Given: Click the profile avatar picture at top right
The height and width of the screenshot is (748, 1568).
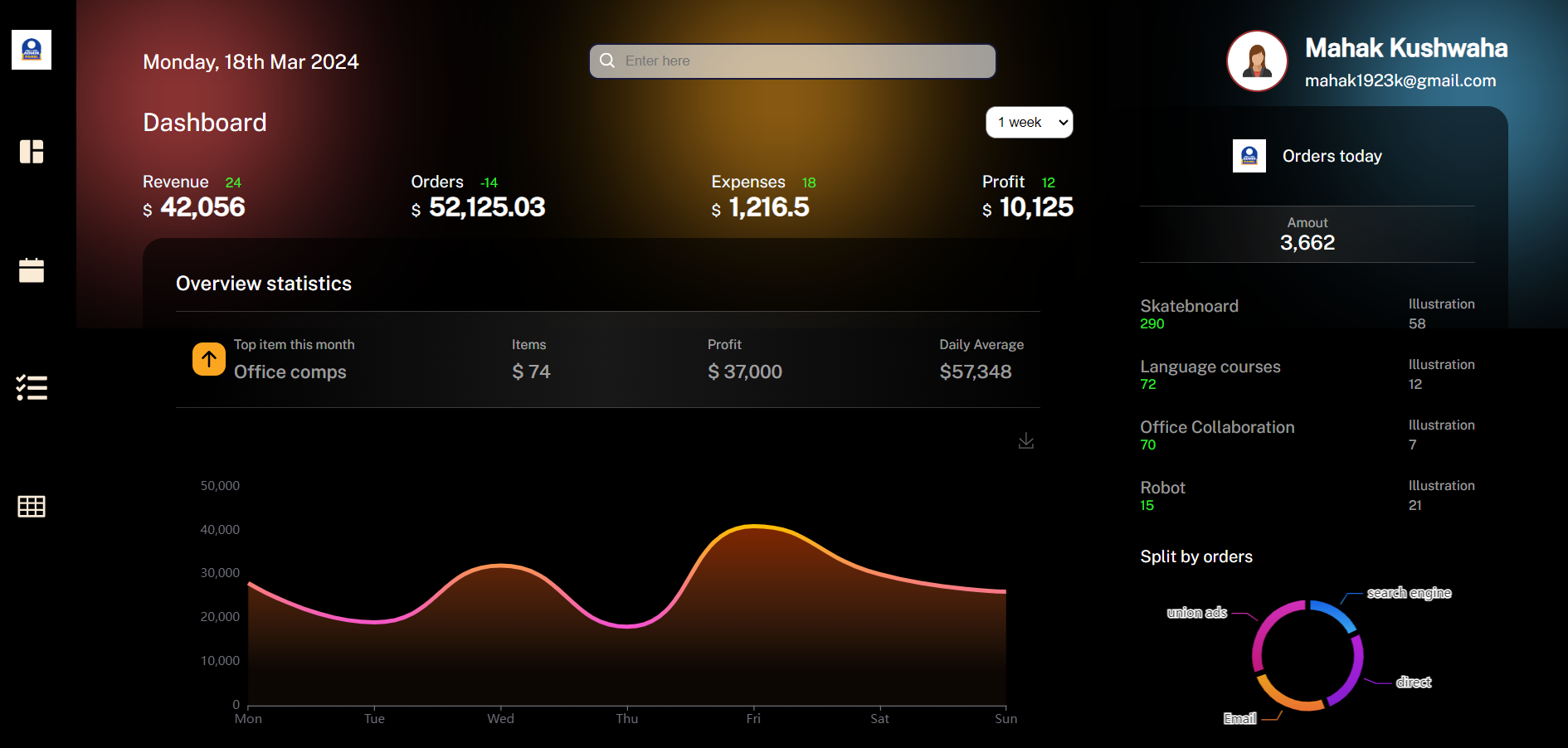Looking at the screenshot, I should [x=1256, y=61].
